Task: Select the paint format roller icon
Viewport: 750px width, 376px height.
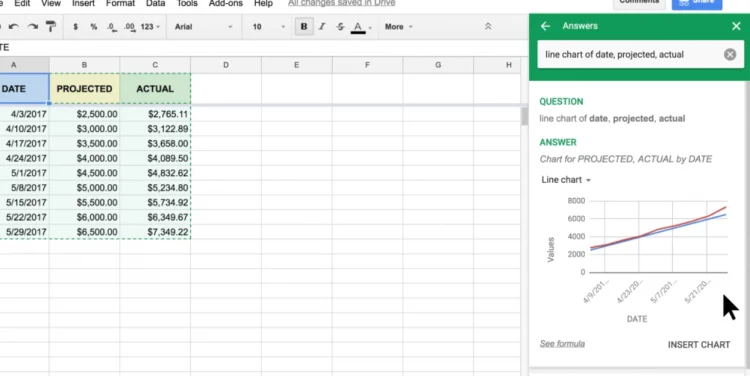Action: click(50, 27)
